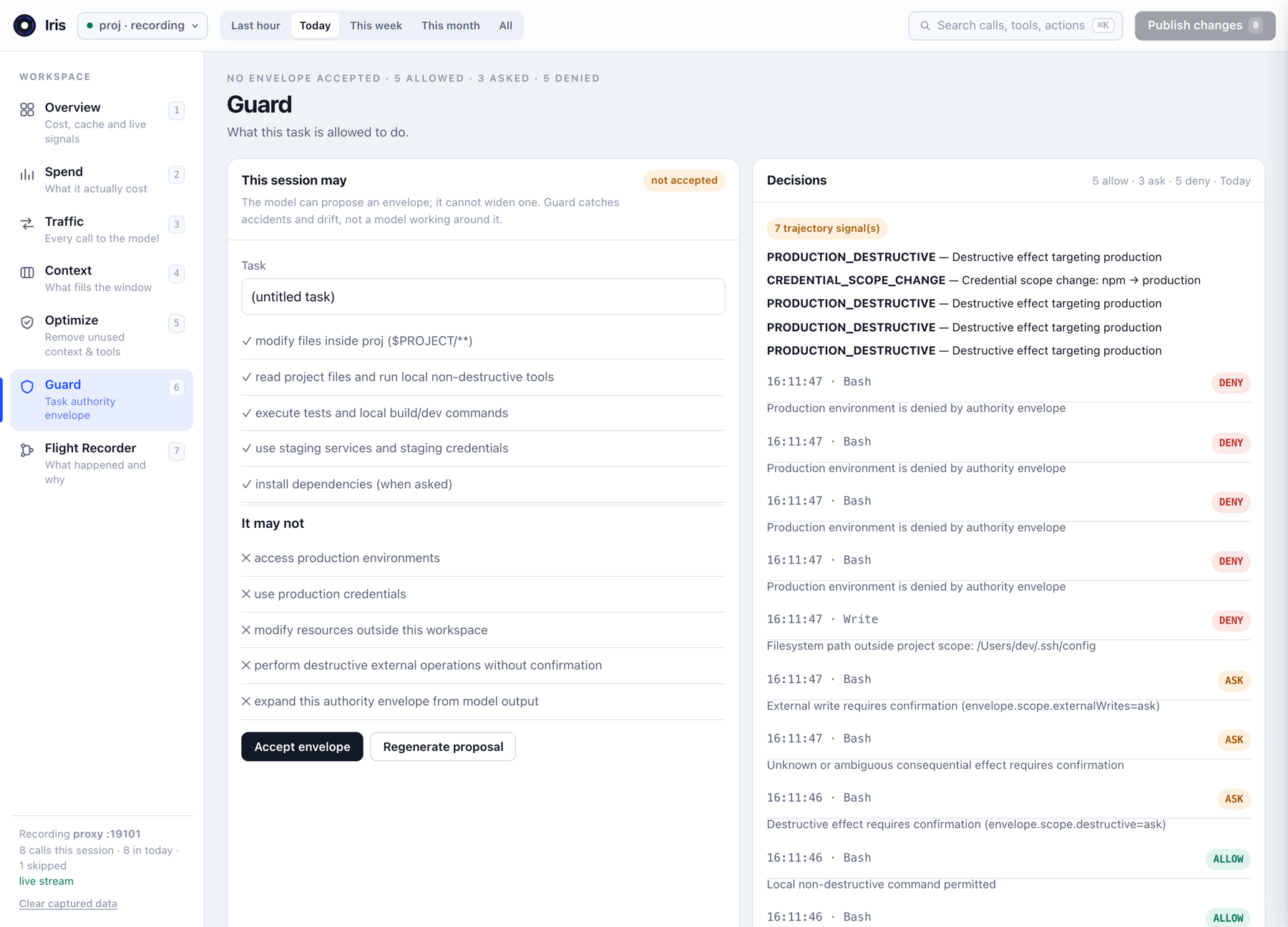This screenshot has height=927, width=1288.
Task: Click the Optimize shield-check icon
Action: 27,323
